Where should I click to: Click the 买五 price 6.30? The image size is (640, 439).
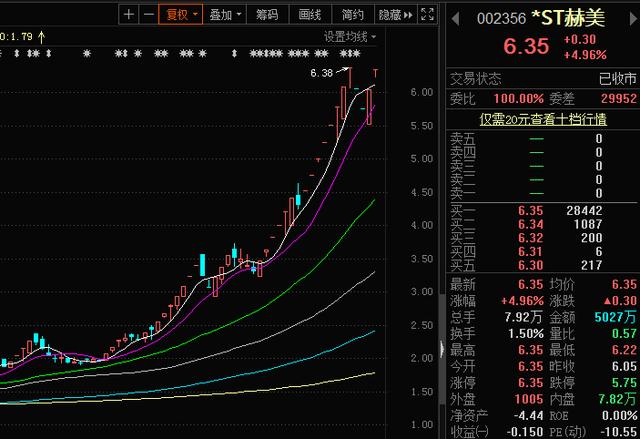pos(531,265)
